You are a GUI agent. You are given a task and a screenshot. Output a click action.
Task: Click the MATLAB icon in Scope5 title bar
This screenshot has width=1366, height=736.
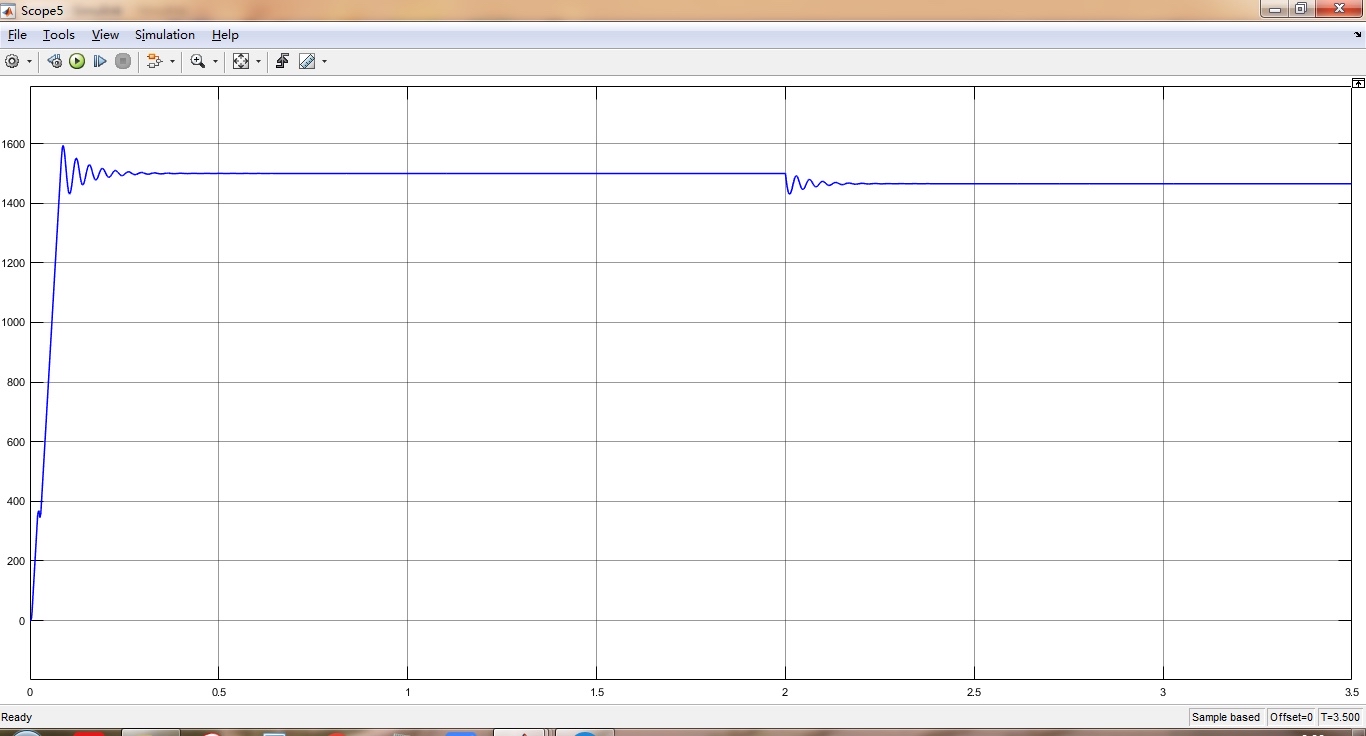(x=10, y=9)
